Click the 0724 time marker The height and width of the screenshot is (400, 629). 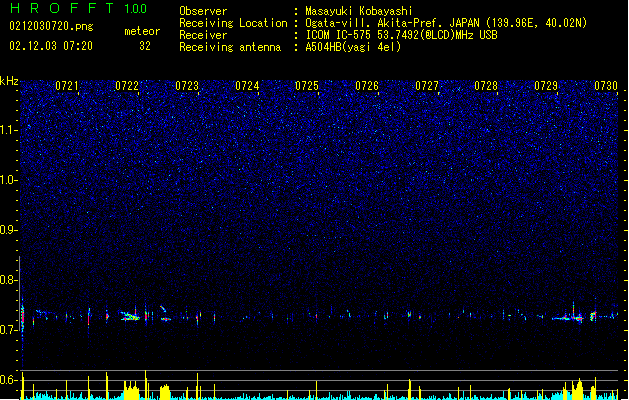click(x=247, y=86)
